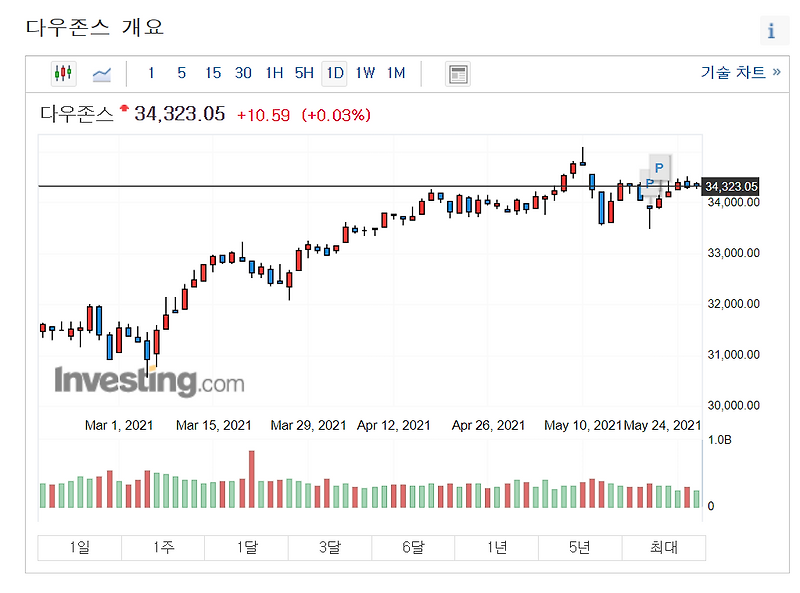This screenshot has height=593, width=800.
Task: Set range to 1주
Action: pyautogui.click(x=163, y=548)
